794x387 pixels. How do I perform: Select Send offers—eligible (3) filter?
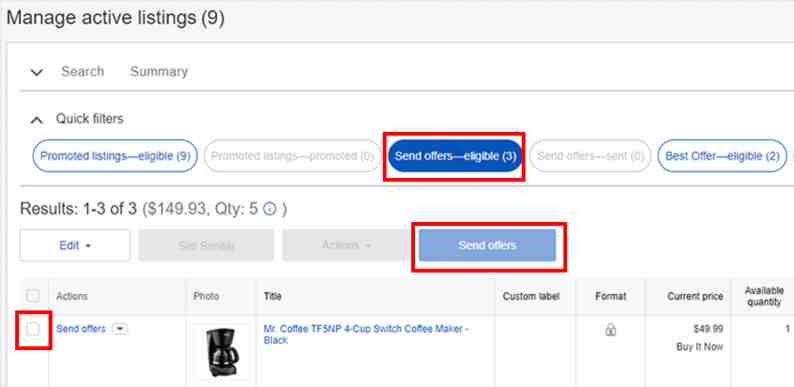455,156
